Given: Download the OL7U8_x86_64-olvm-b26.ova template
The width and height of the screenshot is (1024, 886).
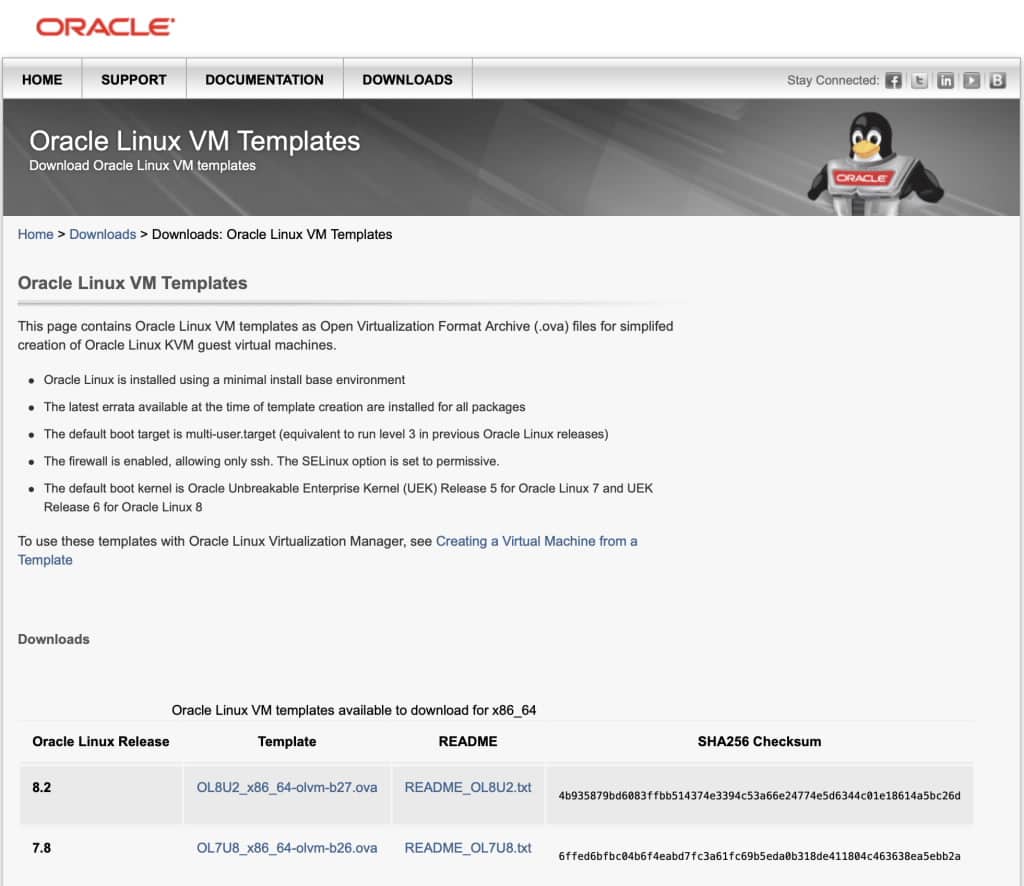Looking at the screenshot, I should tap(287, 847).
